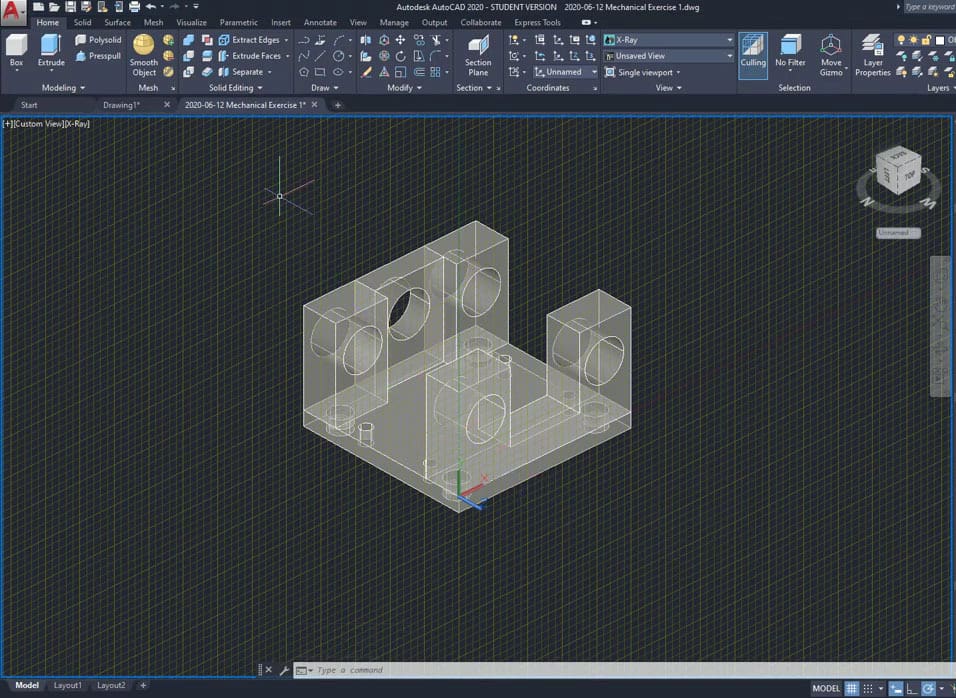Viewport: 956px width, 698px height.
Task: Click the Plot printer icon
Action: [134, 7]
